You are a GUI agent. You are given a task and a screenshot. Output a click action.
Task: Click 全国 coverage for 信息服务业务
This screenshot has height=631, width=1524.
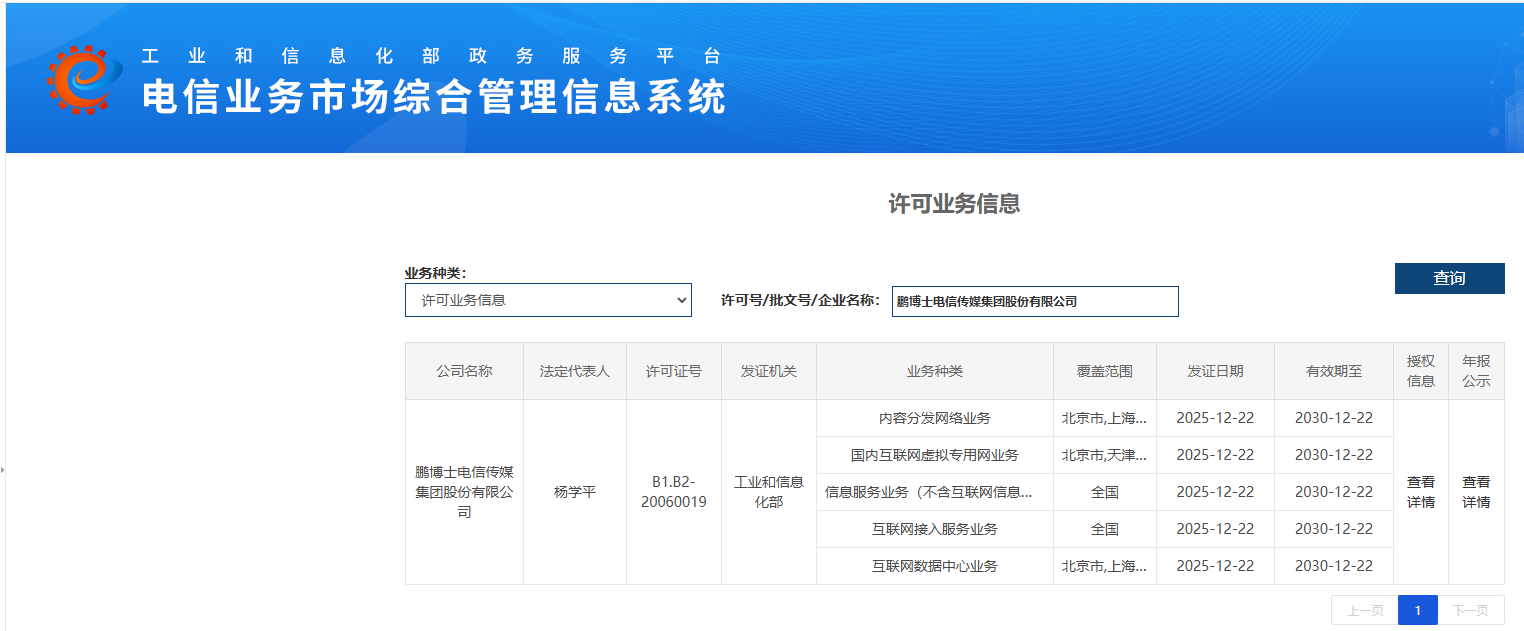click(x=1104, y=492)
